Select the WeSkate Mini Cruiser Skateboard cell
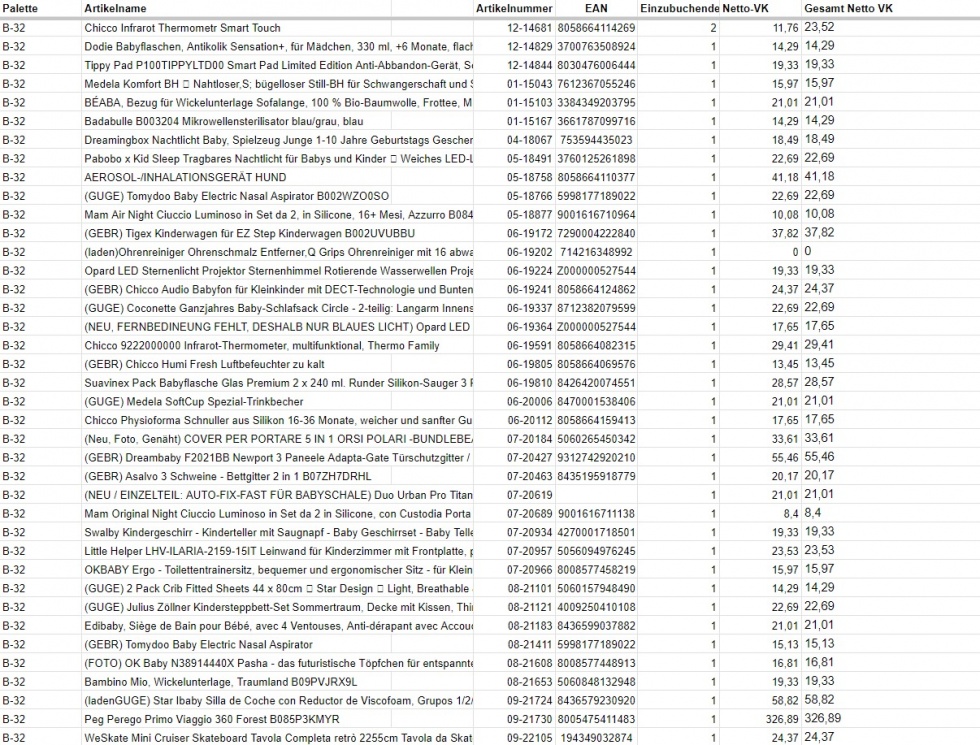980x745 pixels. (279, 739)
